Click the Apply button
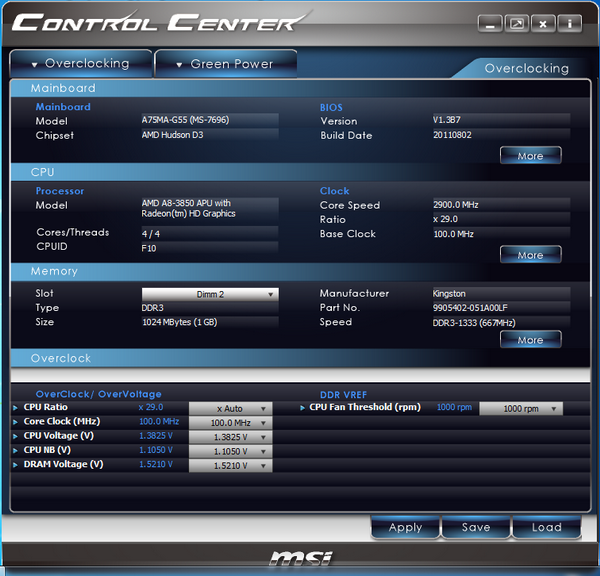This screenshot has width=600, height=576. pos(405,527)
